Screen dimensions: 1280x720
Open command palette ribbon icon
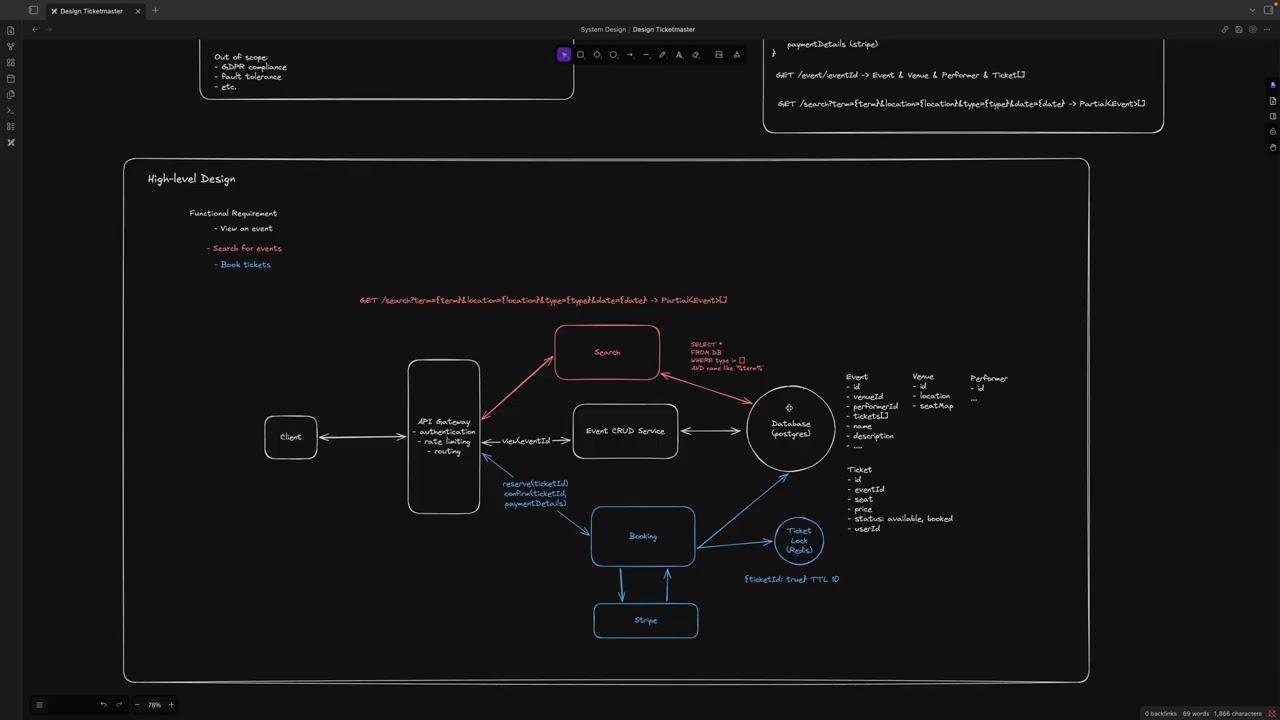pyautogui.click(x=11, y=110)
